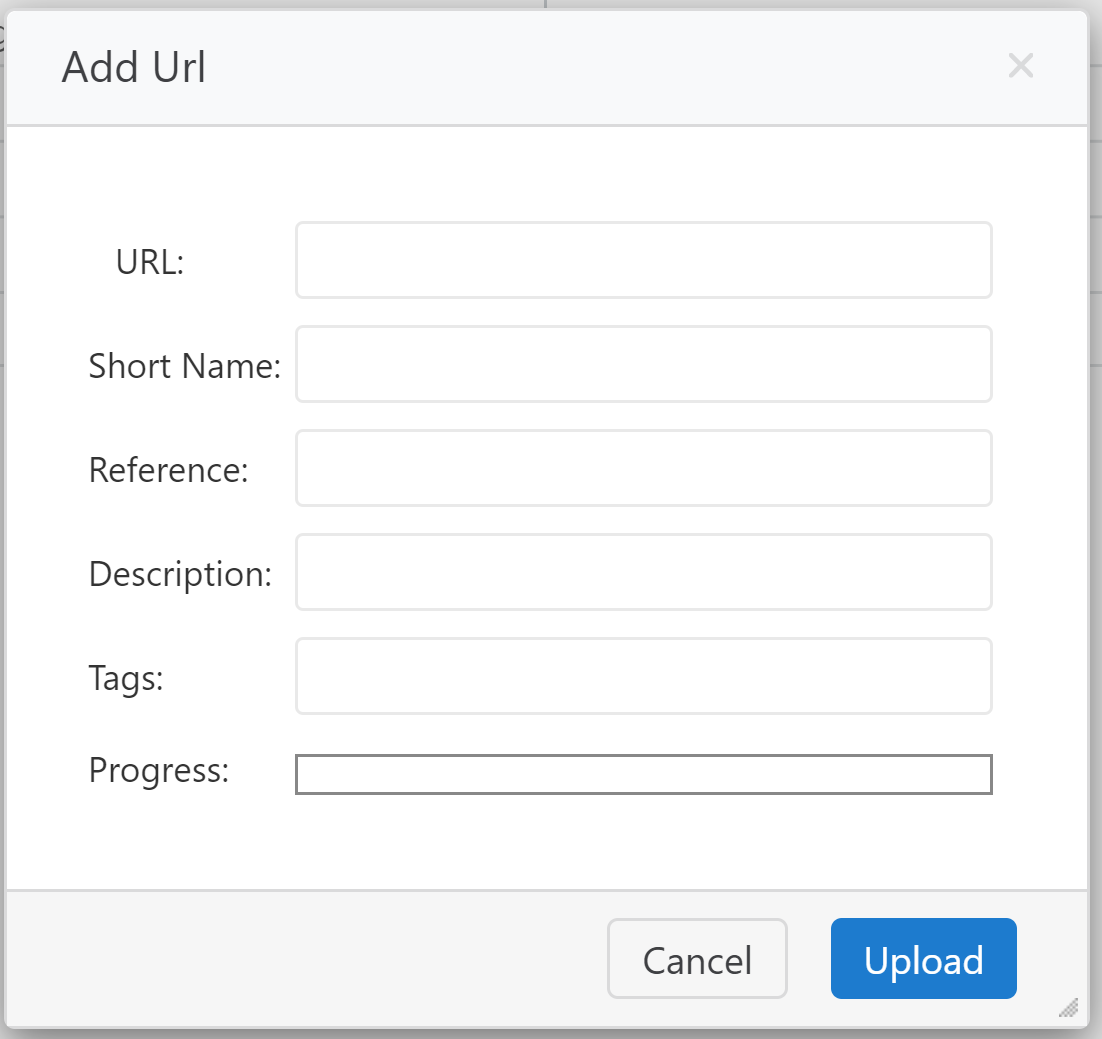The image size is (1102, 1039).
Task: Click the "URL:" label
Action: [150, 262]
